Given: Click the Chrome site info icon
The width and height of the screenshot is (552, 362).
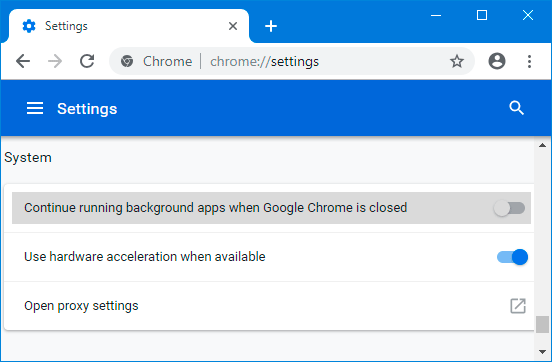Looking at the screenshot, I should (x=127, y=61).
